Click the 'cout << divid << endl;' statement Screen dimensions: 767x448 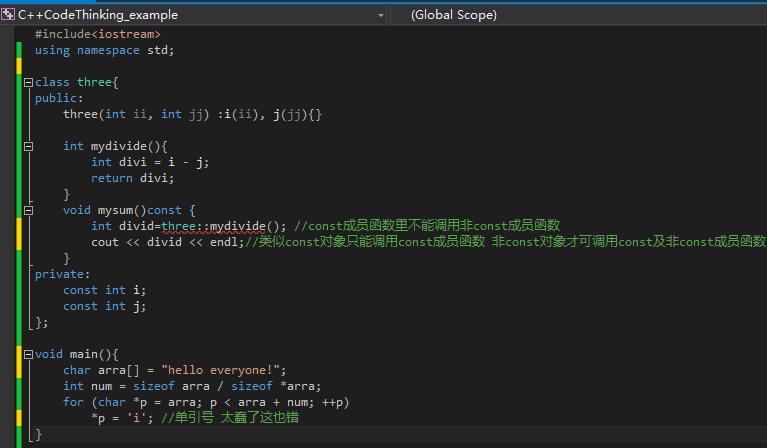[167, 242]
